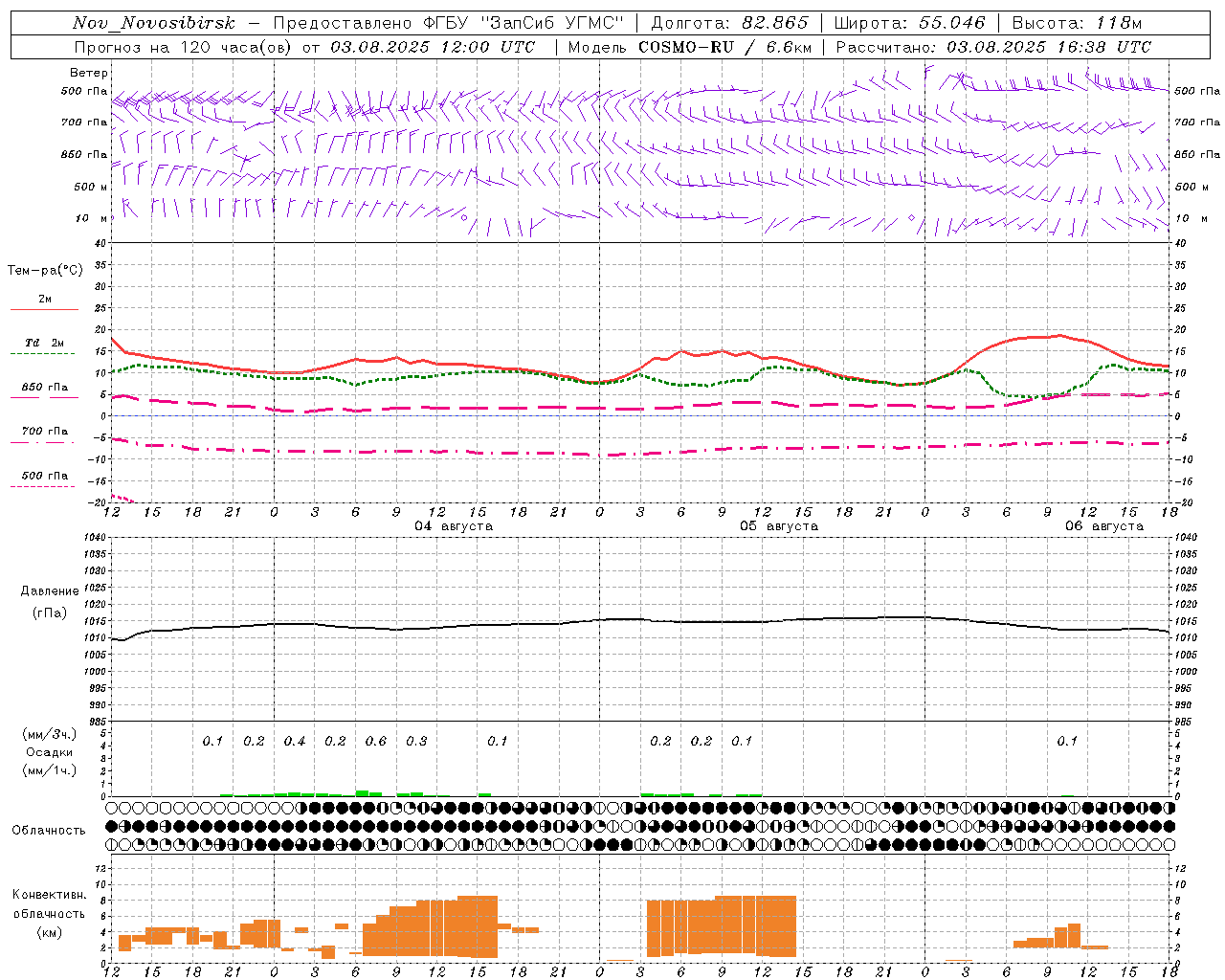Click the "Широта: 55.046" header entry
The image size is (1225, 980).
pyautogui.click(x=910, y=23)
